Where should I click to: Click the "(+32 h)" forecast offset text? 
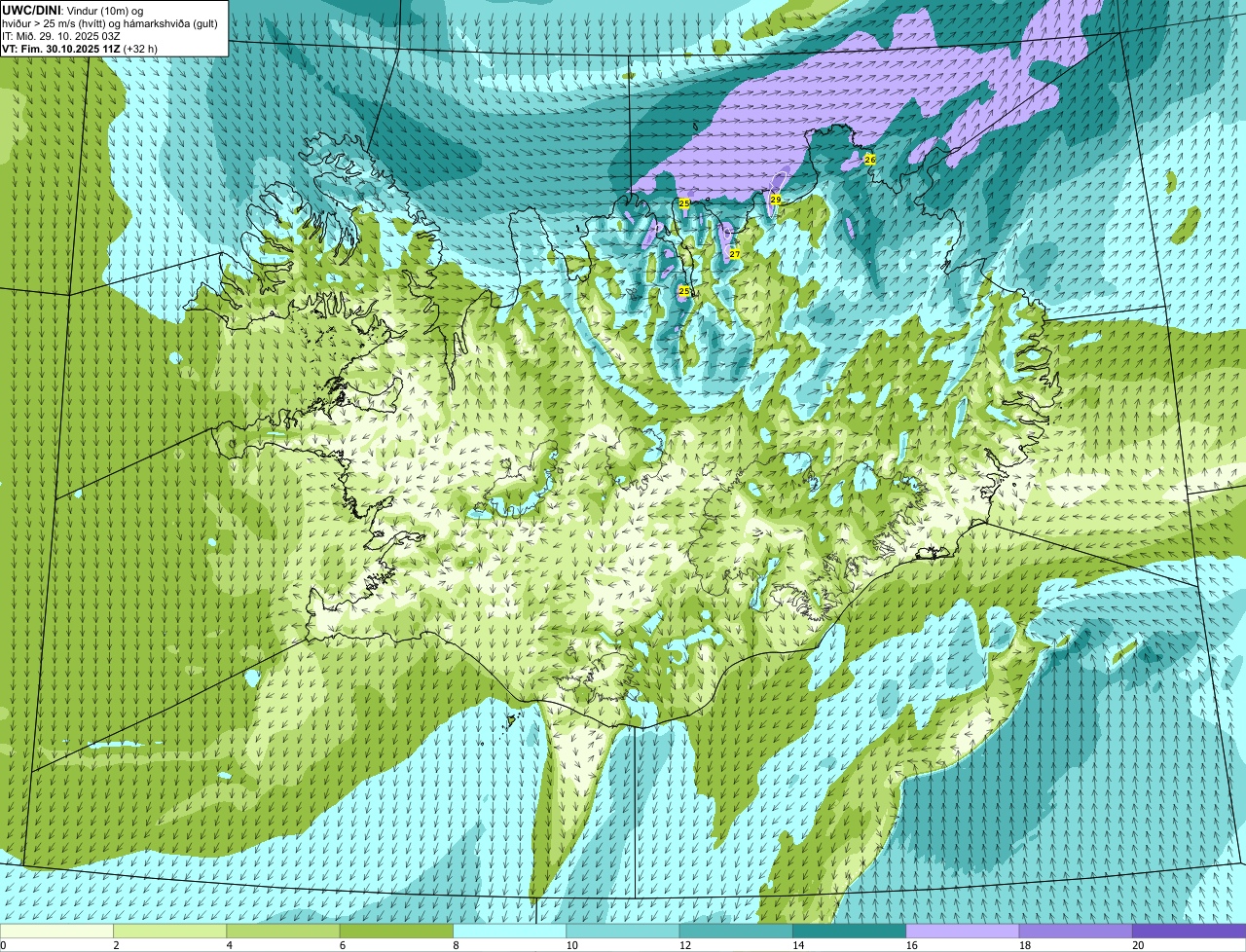pyautogui.click(x=141, y=48)
